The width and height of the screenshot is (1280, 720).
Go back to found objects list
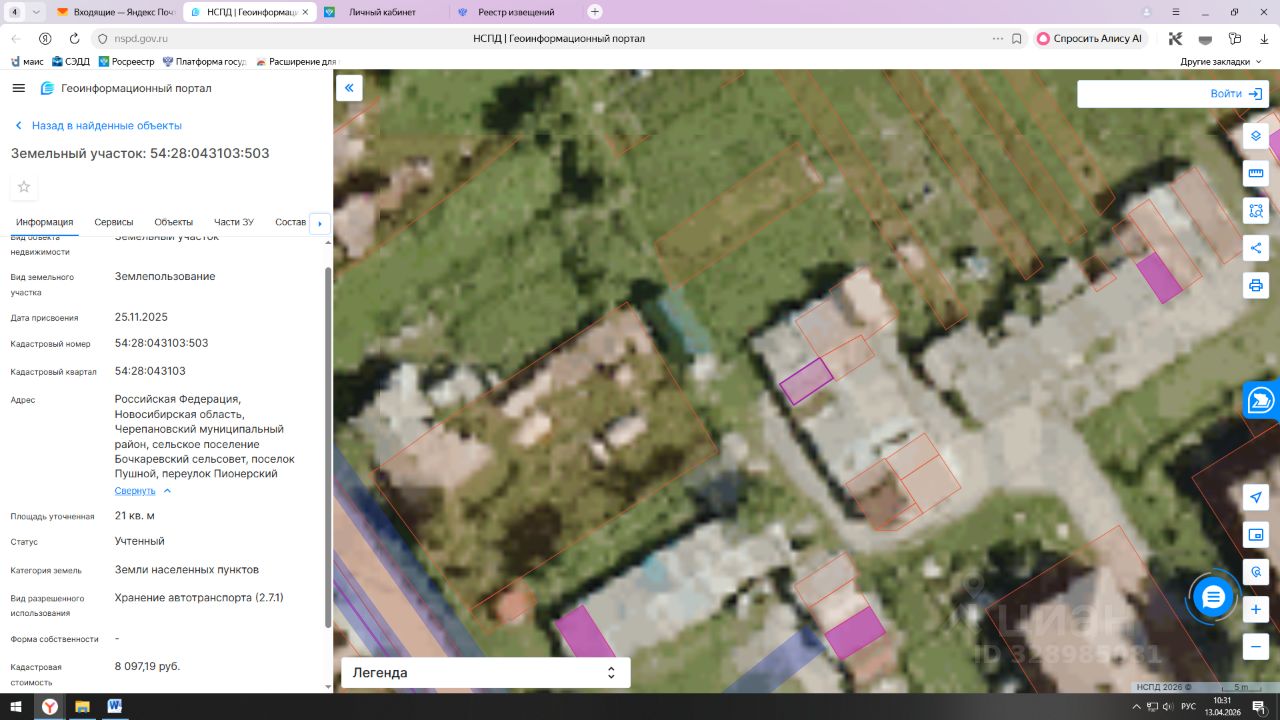(98, 126)
